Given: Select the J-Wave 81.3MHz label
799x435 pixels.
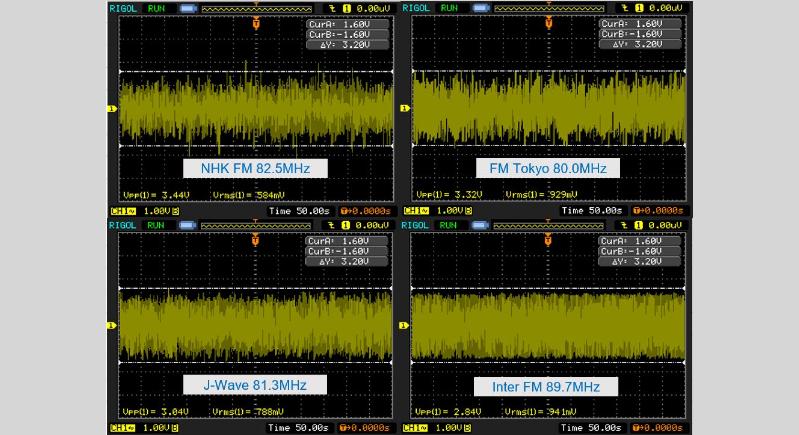Looking at the screenshot, I should (x=255, y=385).
